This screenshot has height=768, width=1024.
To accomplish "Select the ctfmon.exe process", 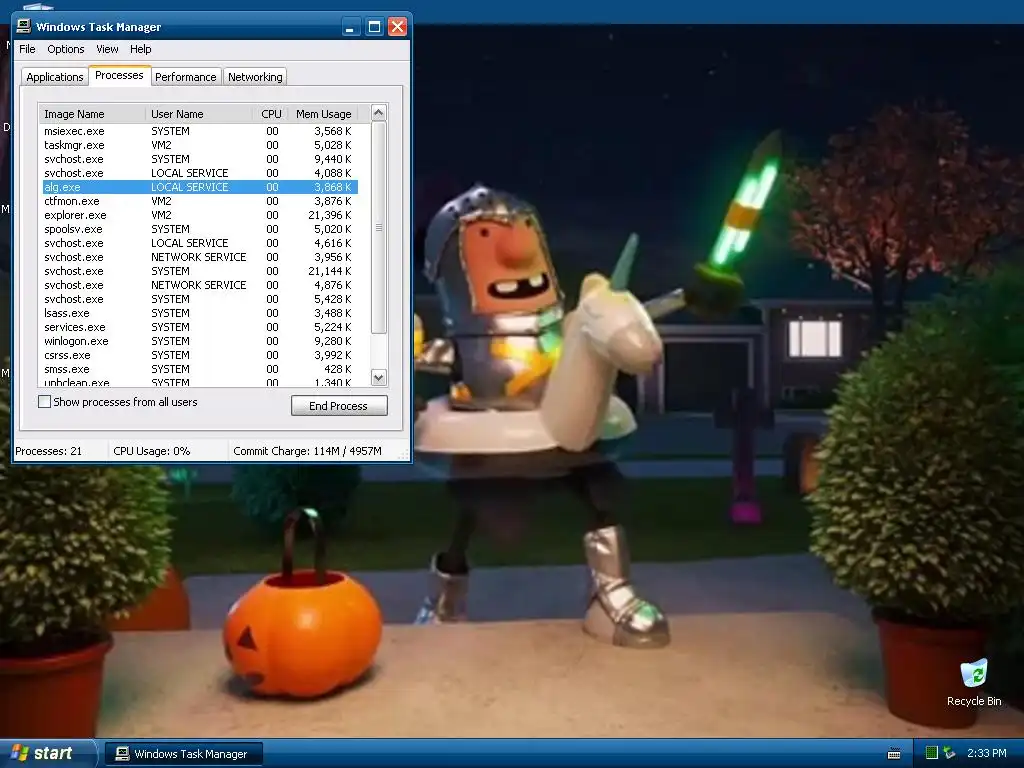I will [x=198, y=201].
